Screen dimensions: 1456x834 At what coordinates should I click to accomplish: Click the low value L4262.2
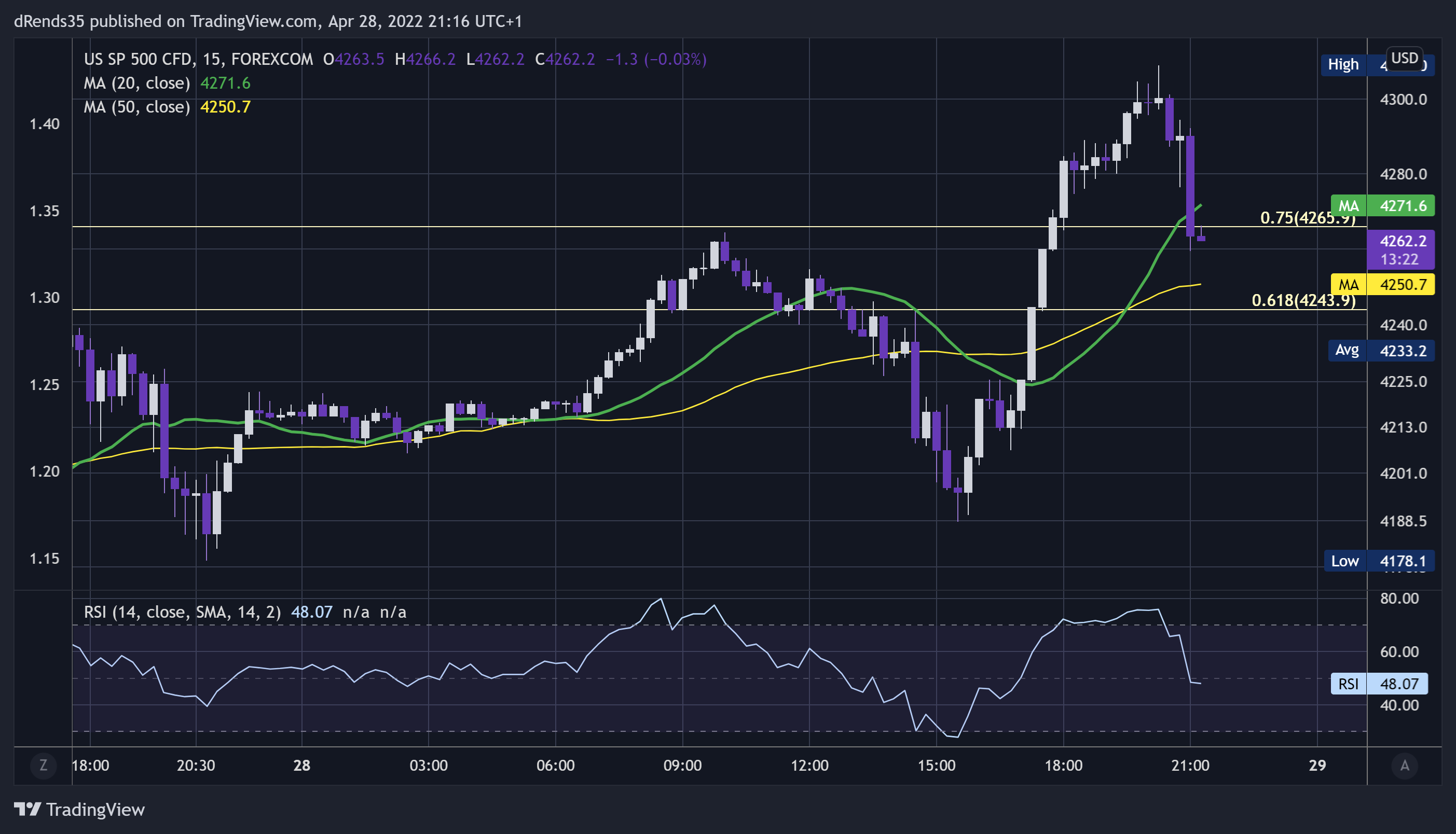click(x=495, y=59)
